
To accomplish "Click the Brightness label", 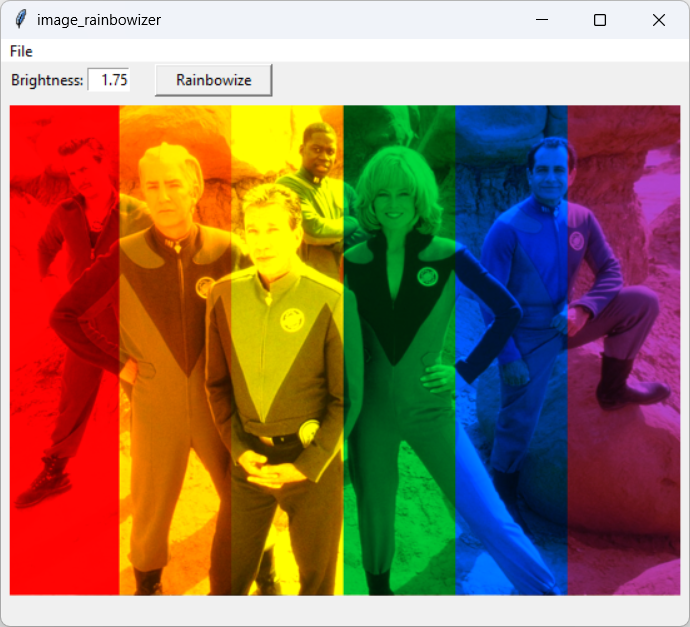I will coord(47,80).
